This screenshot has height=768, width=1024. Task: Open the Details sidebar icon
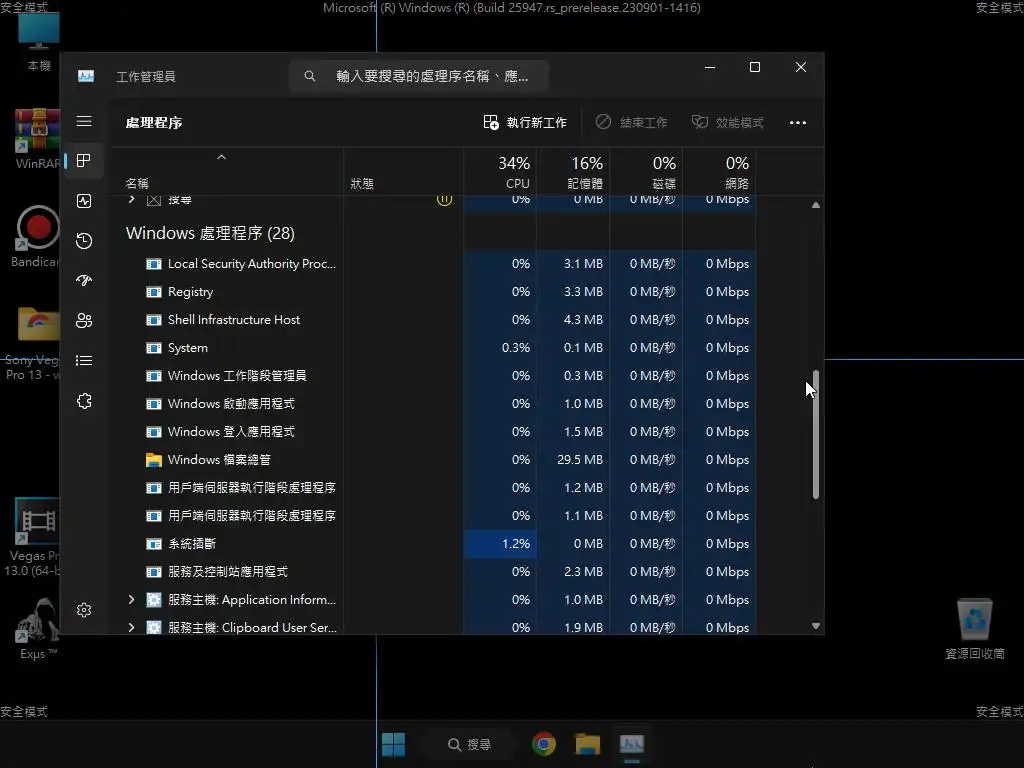point(84,360)
